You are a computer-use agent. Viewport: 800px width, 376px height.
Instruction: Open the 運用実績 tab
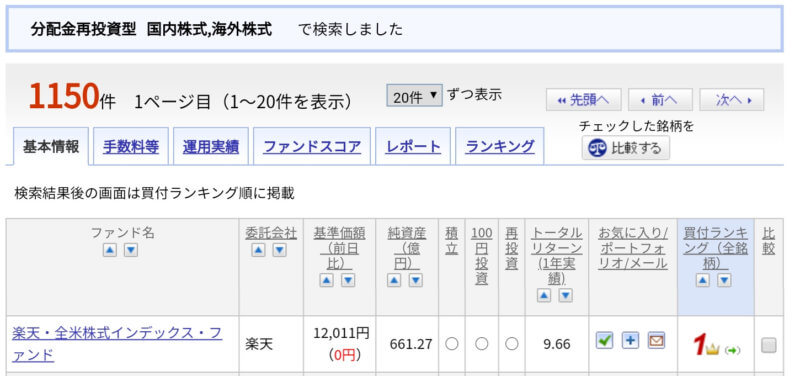pos(211,147)
